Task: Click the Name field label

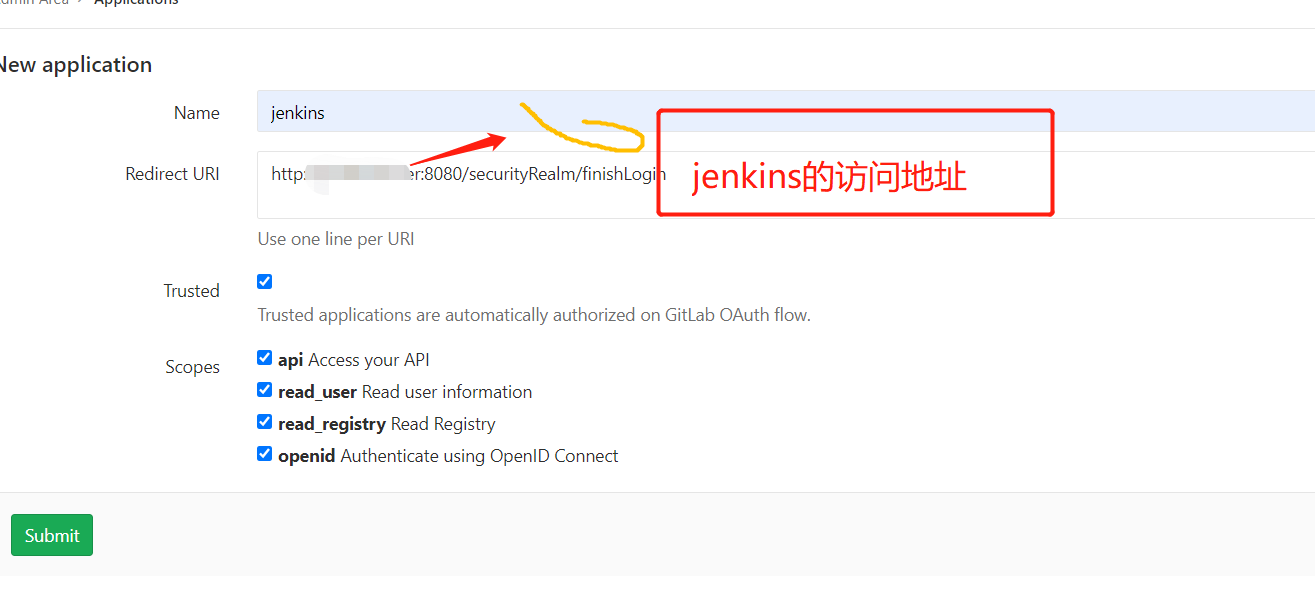Action: click(x=196, y=112)
